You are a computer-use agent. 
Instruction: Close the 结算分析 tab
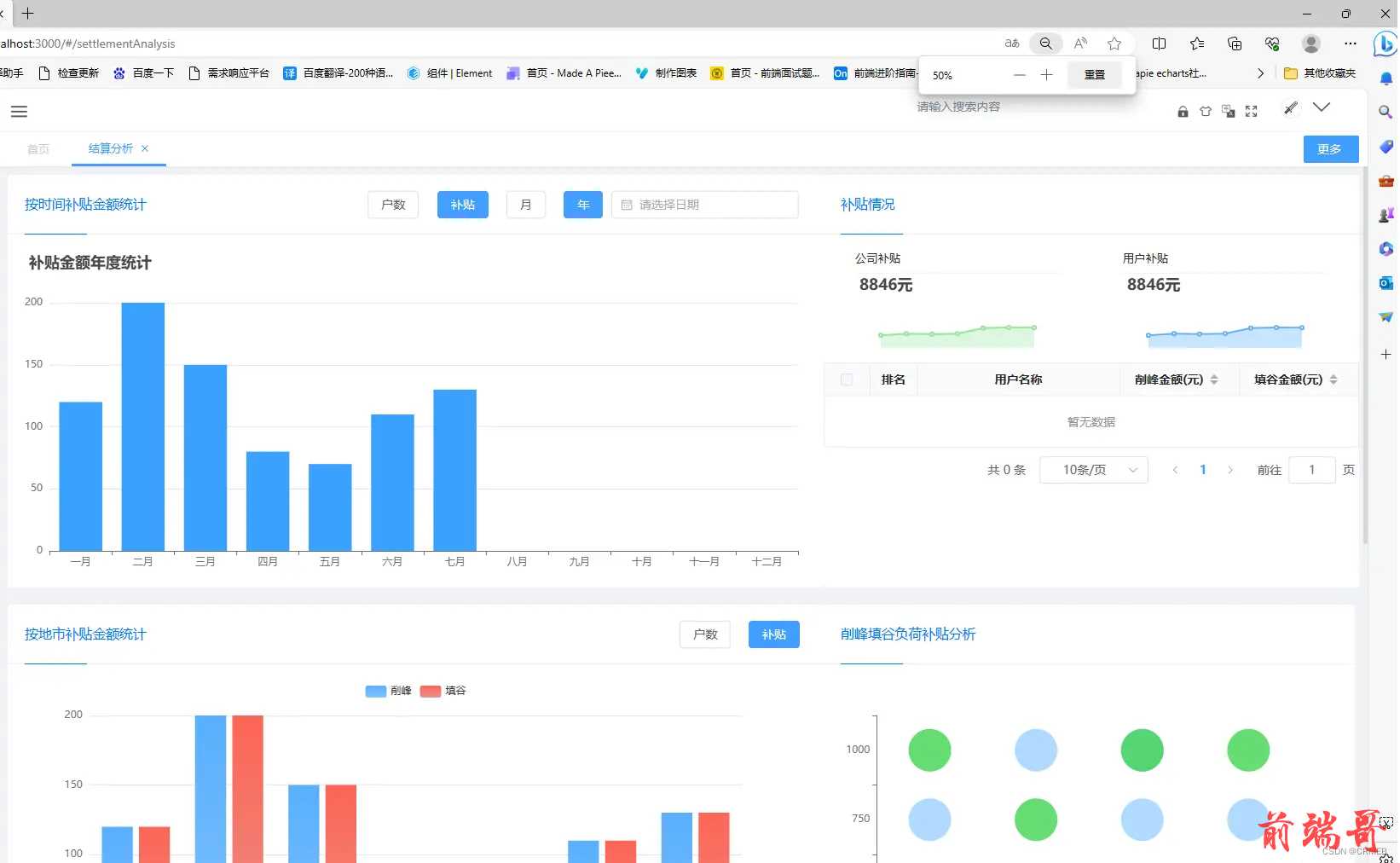(145, 148)
